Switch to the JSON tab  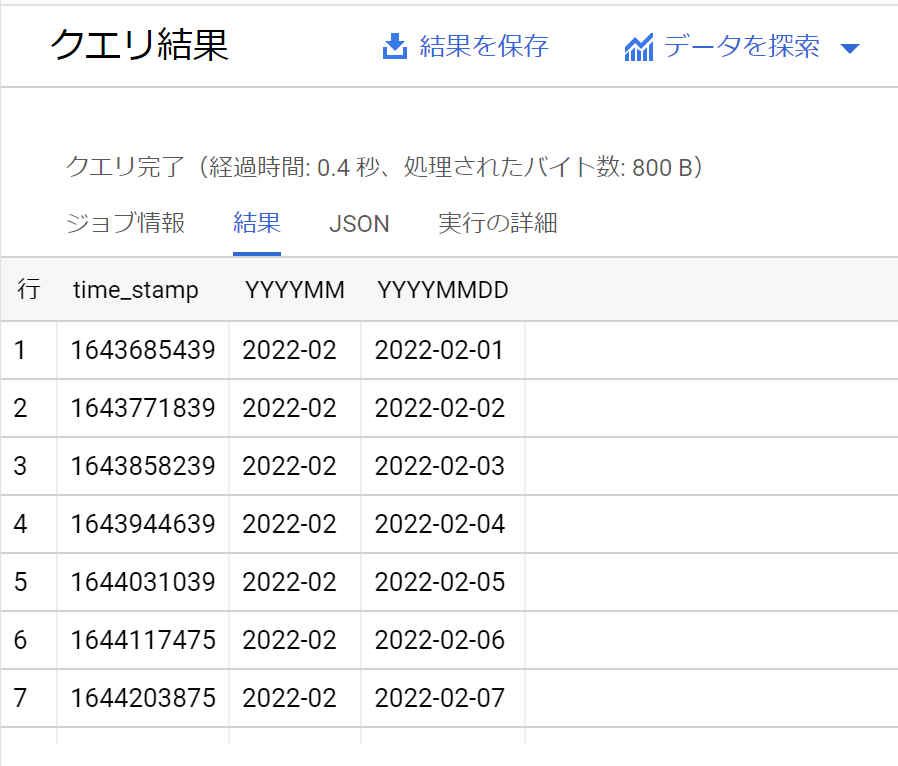[x=359, y=223]
